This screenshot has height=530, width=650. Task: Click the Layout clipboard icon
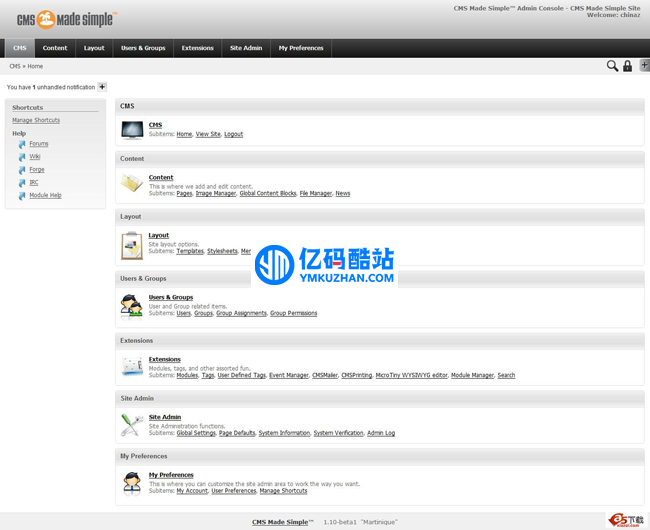click(132, 246)
